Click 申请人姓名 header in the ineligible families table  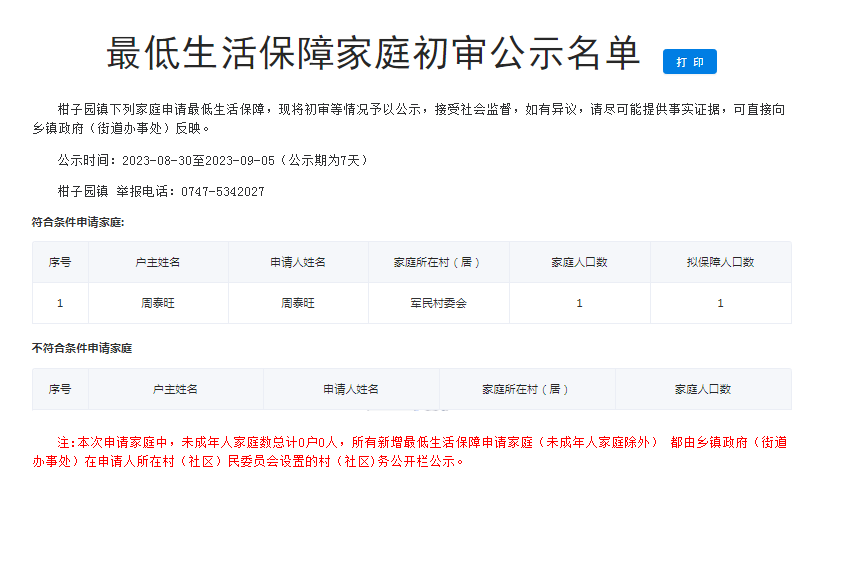click(351, 389)
